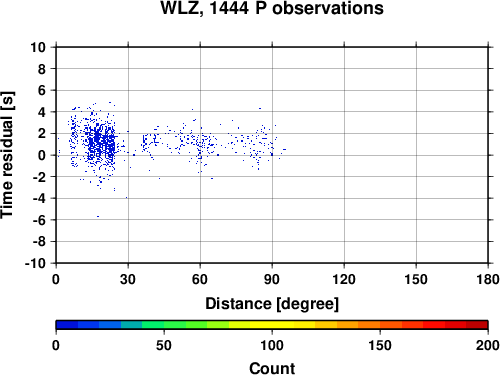Click the colorbar tick label '50'
500x375 pixels.
pos(164,345)
